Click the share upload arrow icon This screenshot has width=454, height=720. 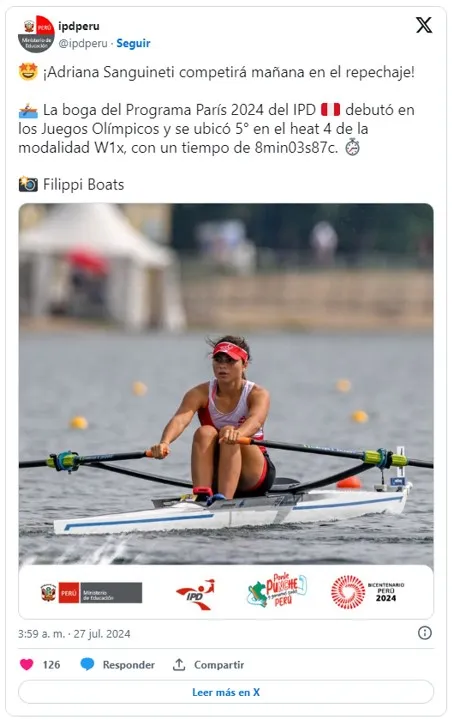coord(179,664)
